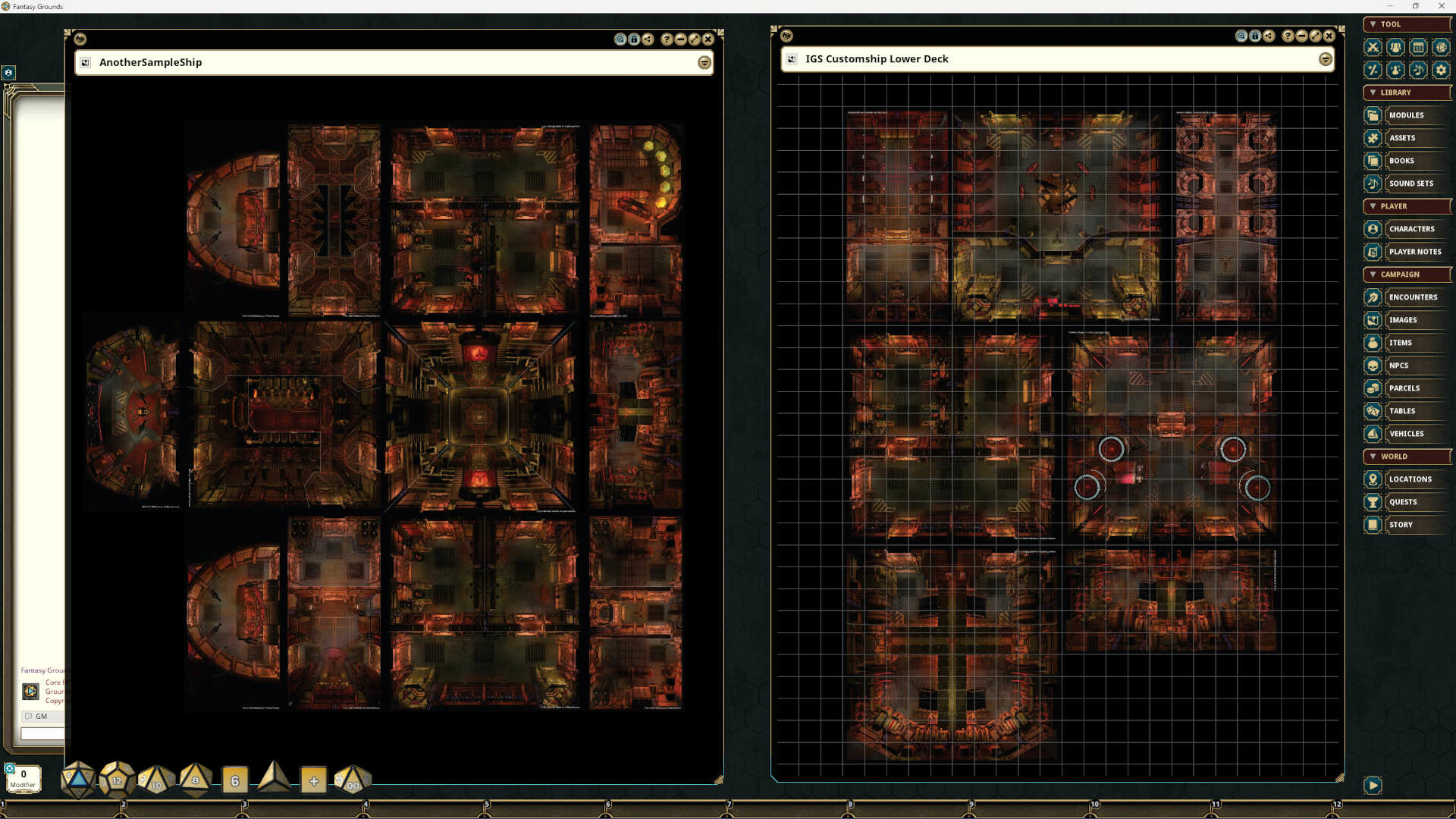
Task: Open Parcels list
Action: coord(1407,388)
